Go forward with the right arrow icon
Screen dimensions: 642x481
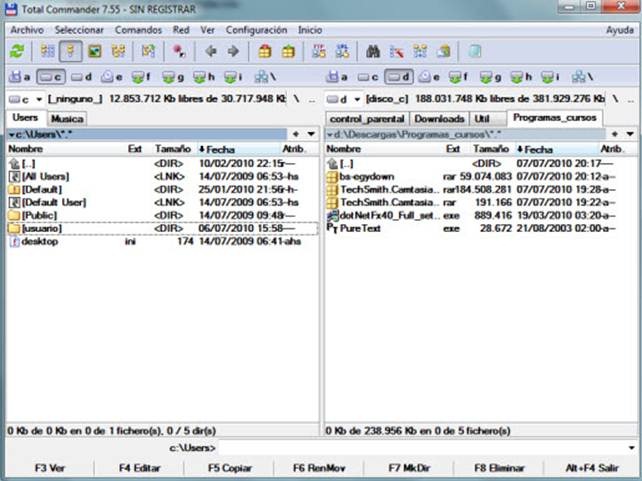point(233,51)
